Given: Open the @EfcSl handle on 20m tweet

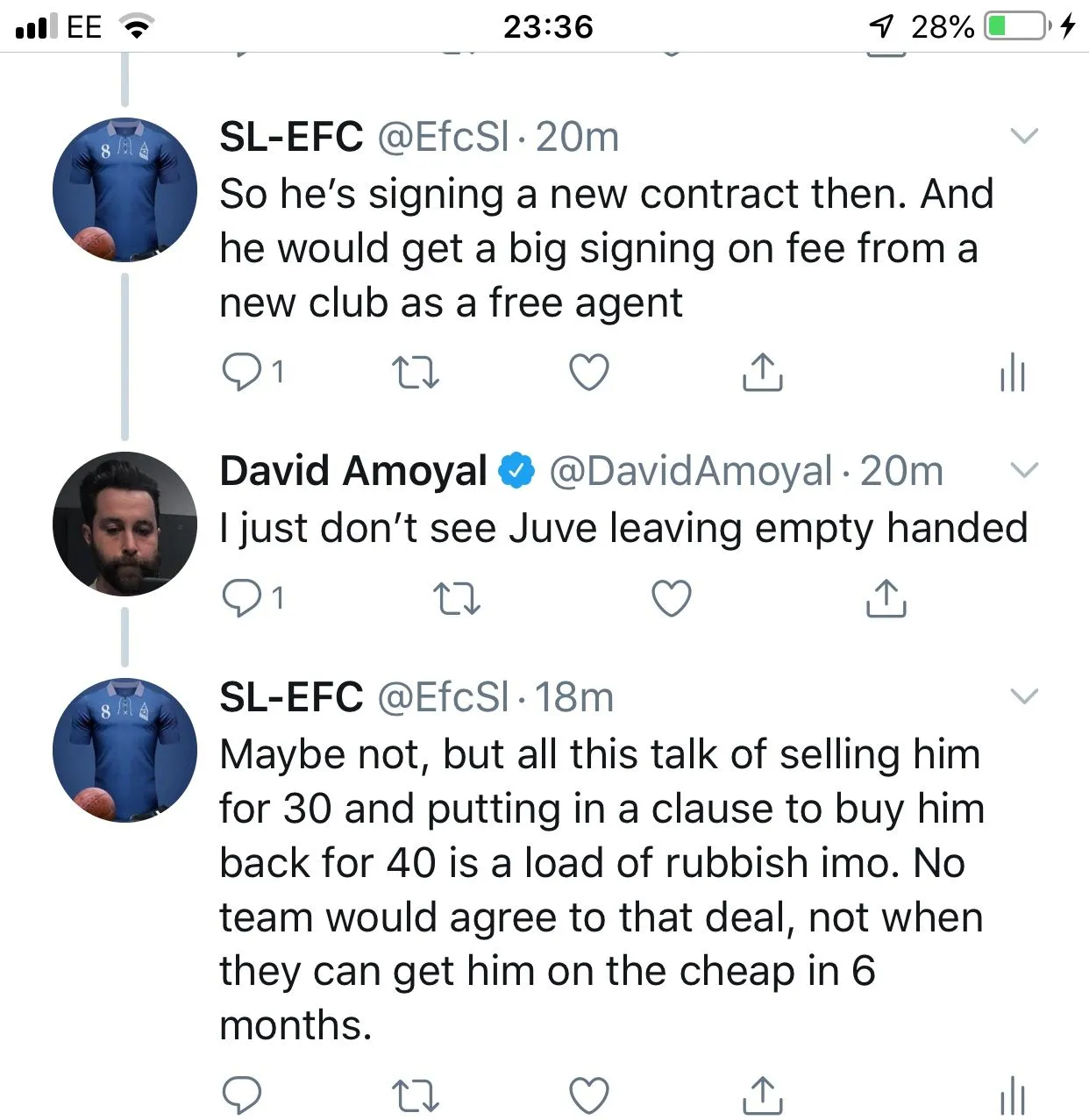Looking at the screenshot, I should pyautogui.click(x=443, y=137).
